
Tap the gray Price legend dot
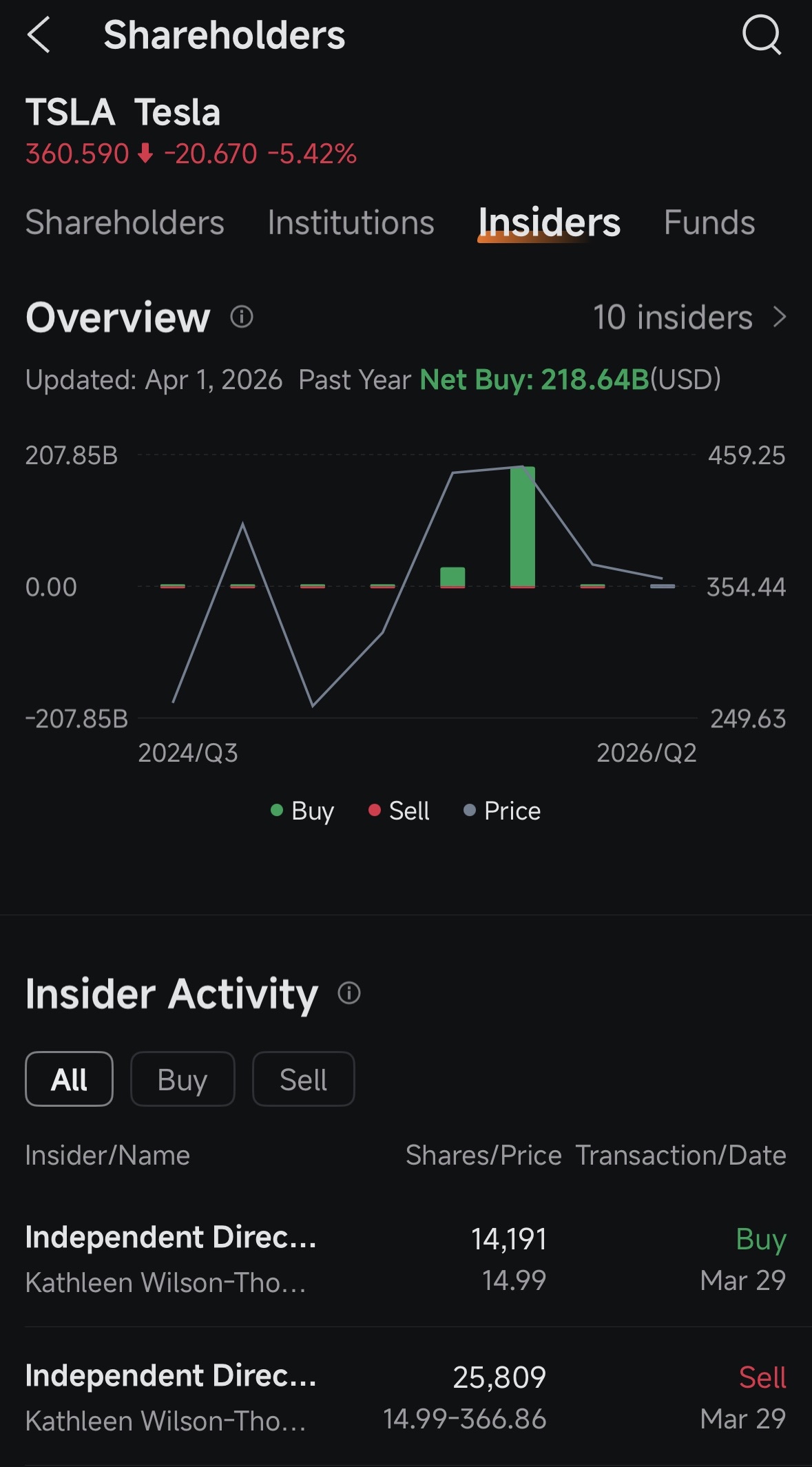pos(470,810)
